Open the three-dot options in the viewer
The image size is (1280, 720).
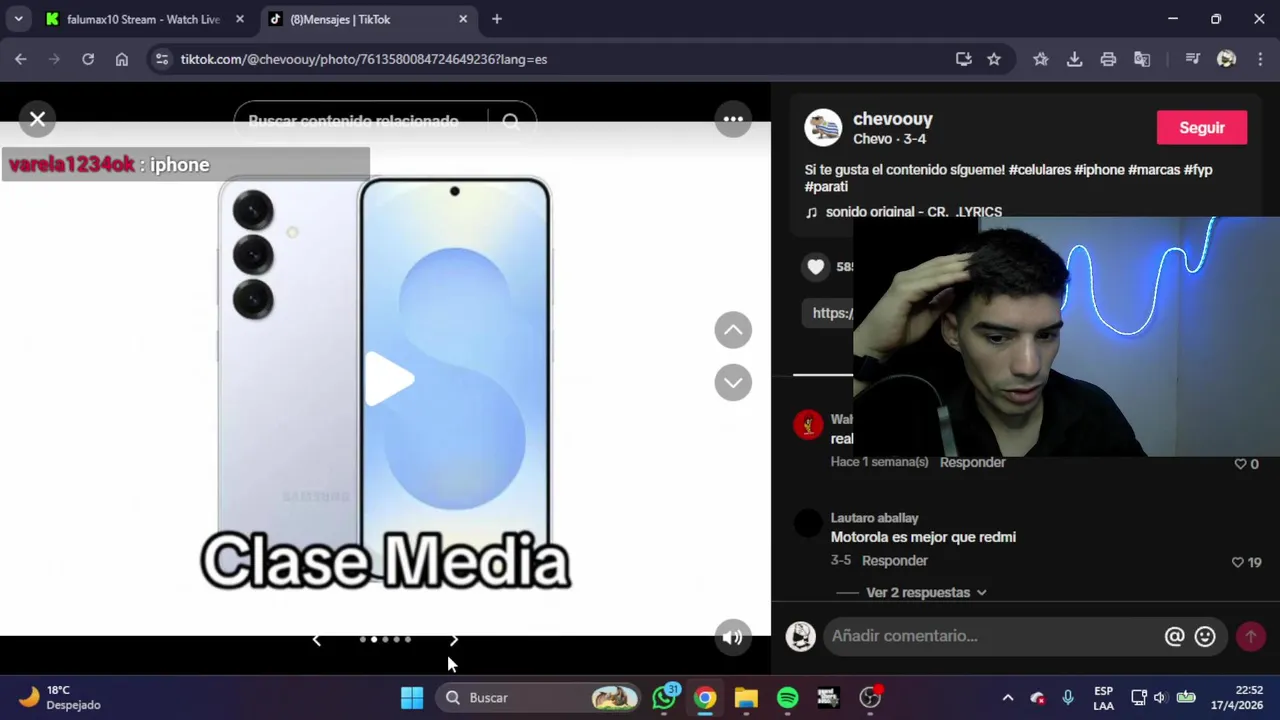pos(733,119)
